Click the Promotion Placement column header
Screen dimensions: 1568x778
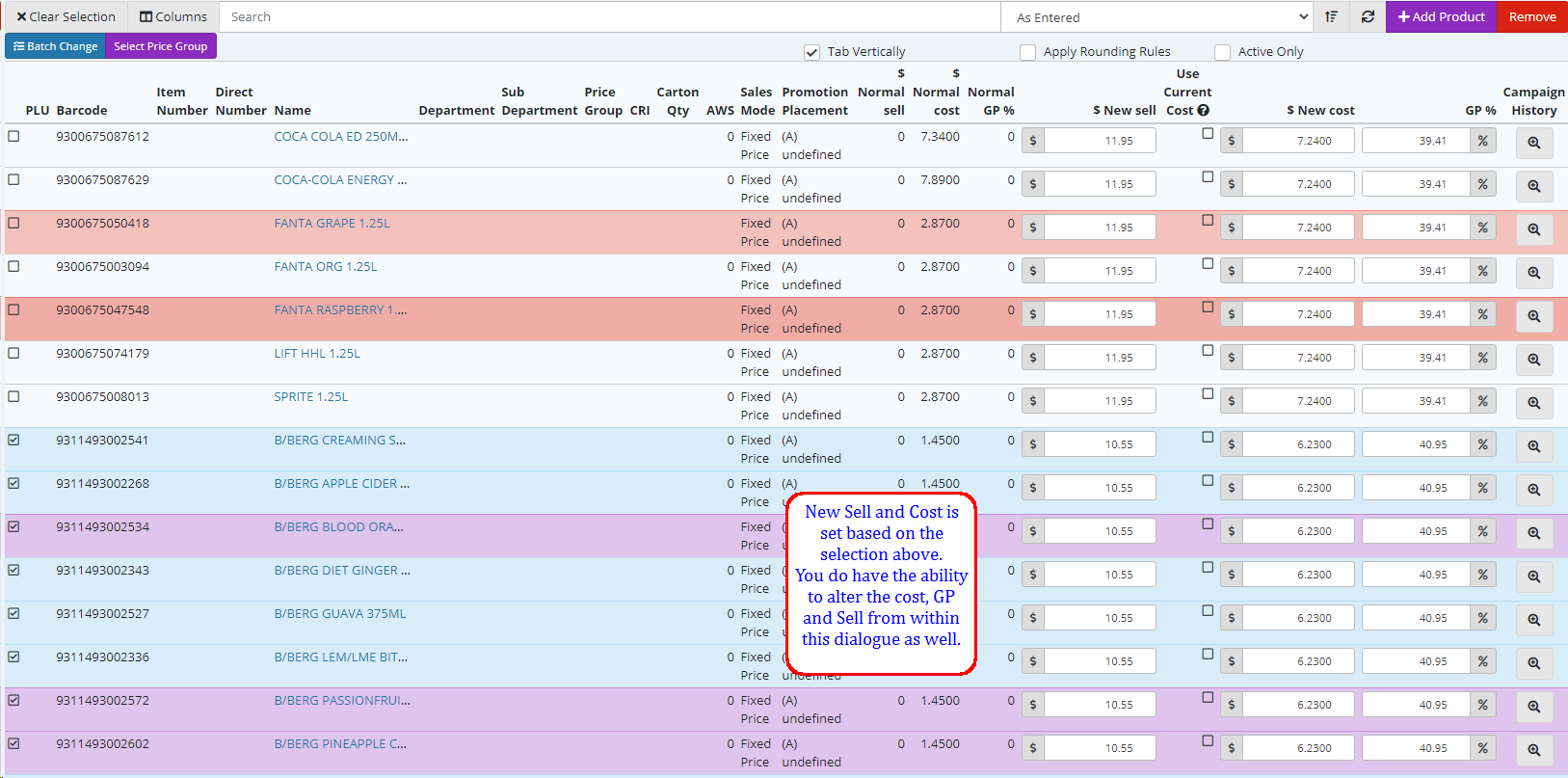coord(815,101)
